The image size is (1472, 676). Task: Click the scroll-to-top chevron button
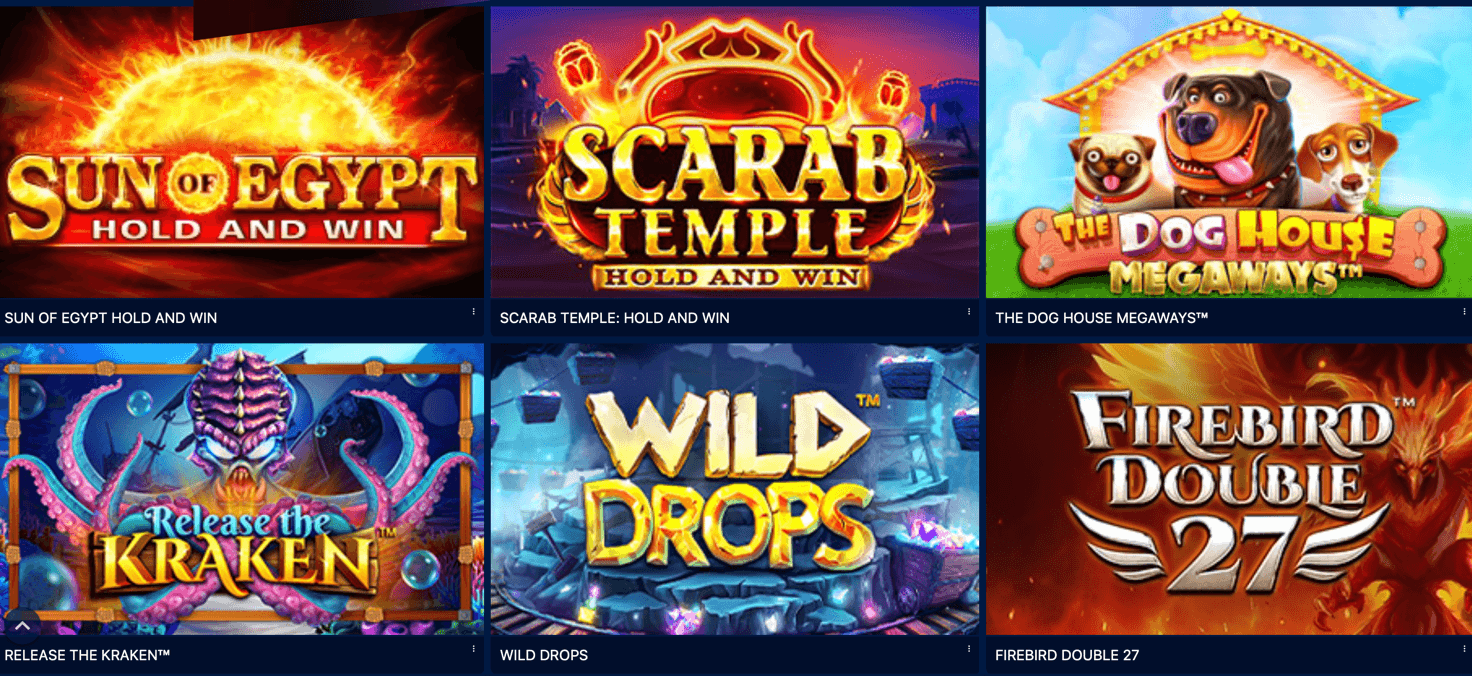[22, 626]
